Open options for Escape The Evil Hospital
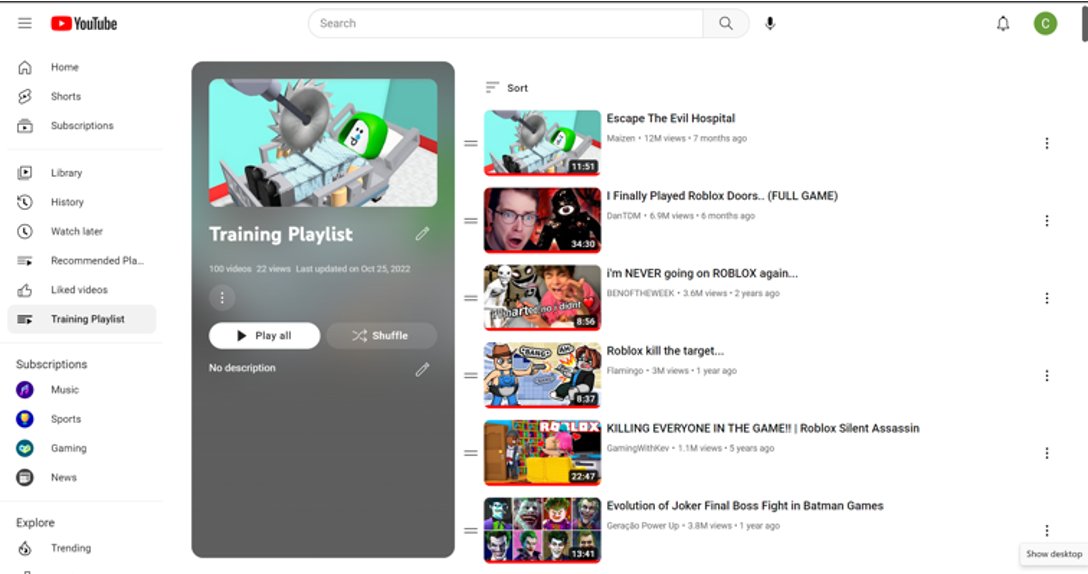The height and width of the screenshot is (574, 1088). point(1046,143)
